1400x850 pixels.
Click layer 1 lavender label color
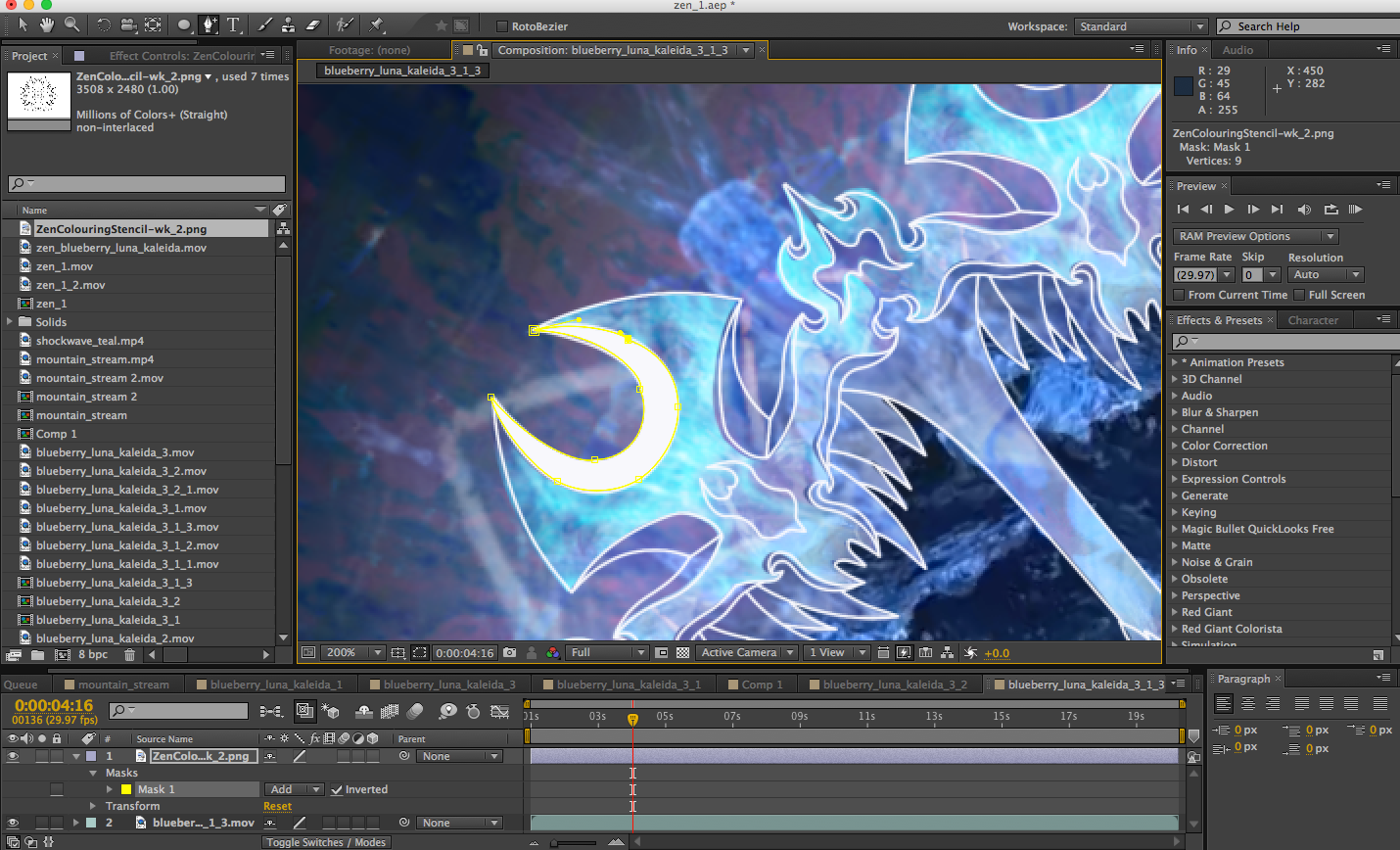[x=91, y=756]
